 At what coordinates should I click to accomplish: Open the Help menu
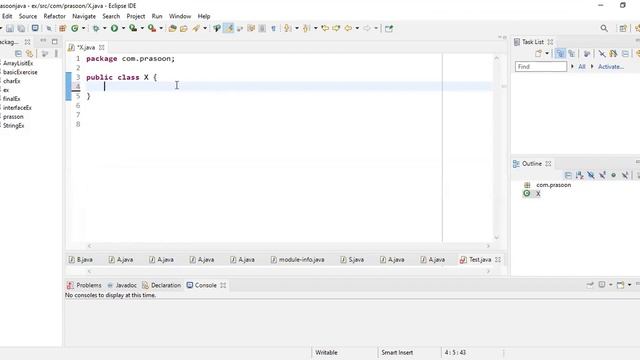coord(204,16)
